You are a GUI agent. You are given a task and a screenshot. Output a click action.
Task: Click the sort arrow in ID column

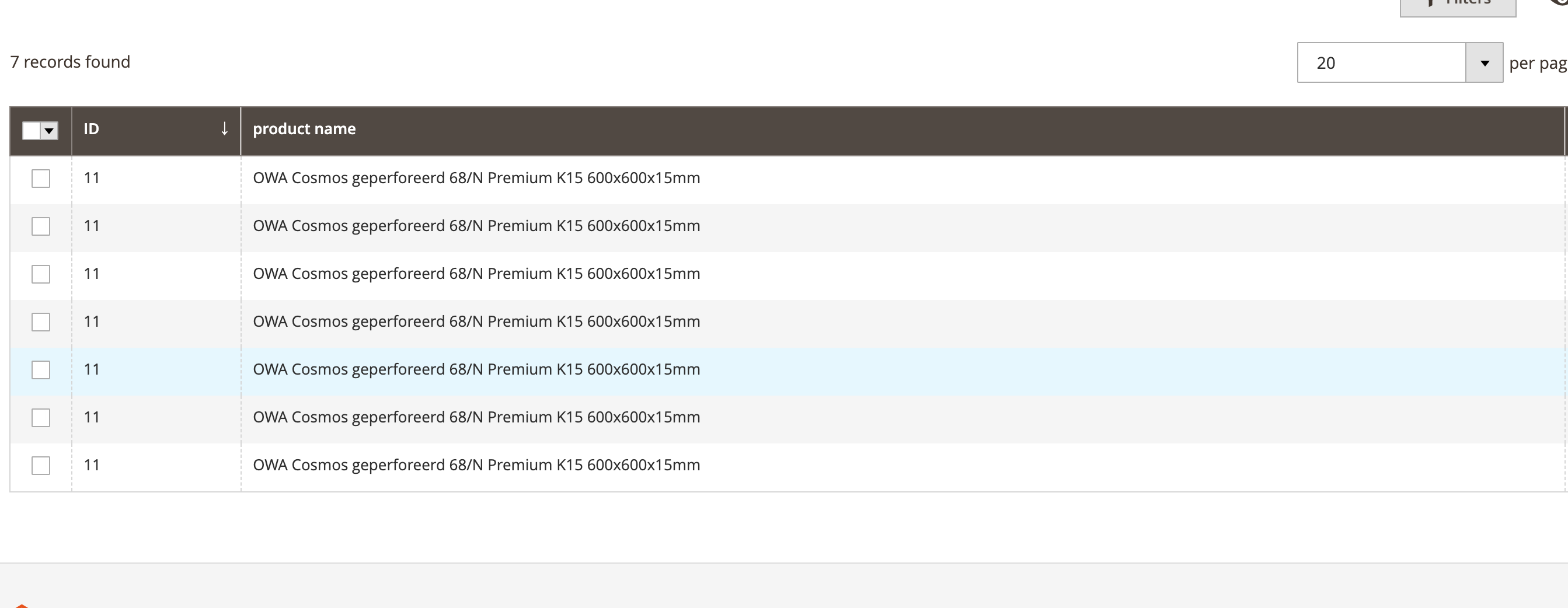[x=225, y=129]
